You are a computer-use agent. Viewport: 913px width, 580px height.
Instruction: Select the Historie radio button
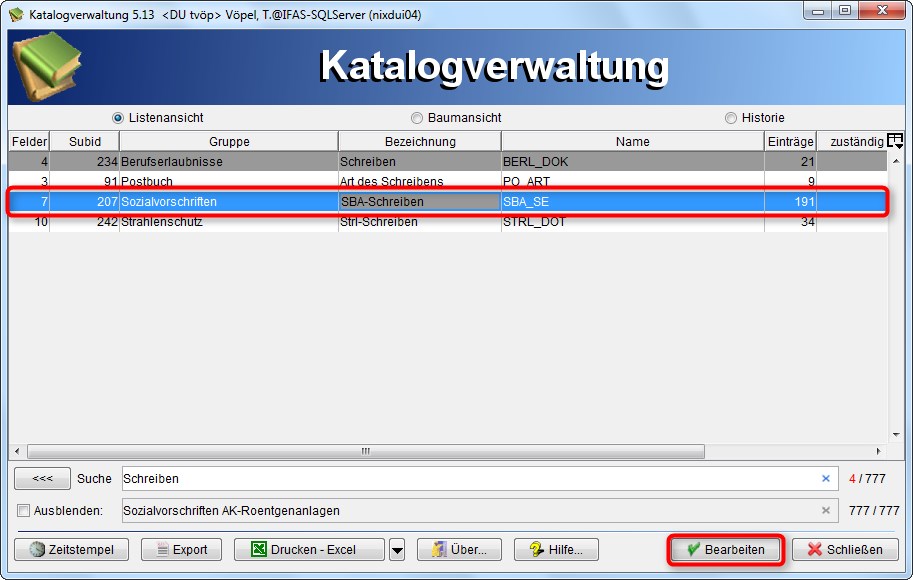click(731, 118)
